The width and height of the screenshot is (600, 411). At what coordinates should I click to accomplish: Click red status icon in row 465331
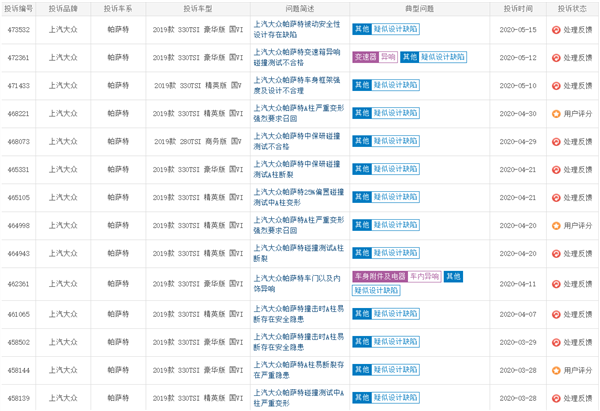point(556,170)
